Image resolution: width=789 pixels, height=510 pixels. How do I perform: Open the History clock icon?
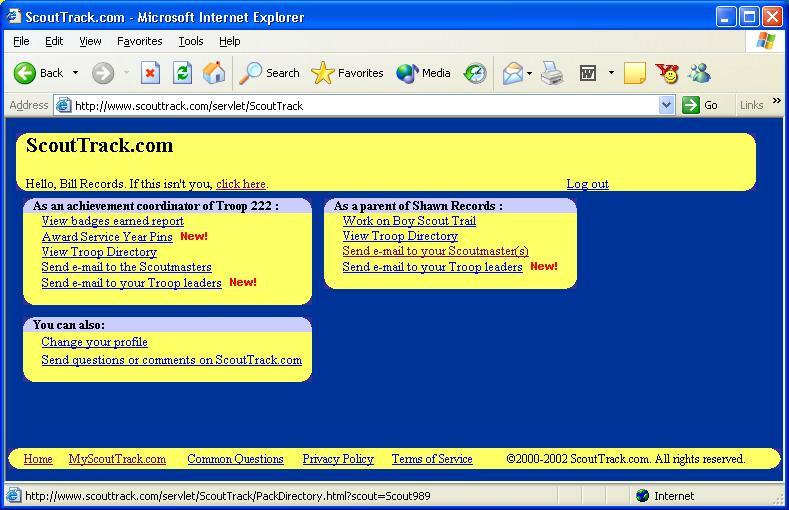click(x=475, y=73)
